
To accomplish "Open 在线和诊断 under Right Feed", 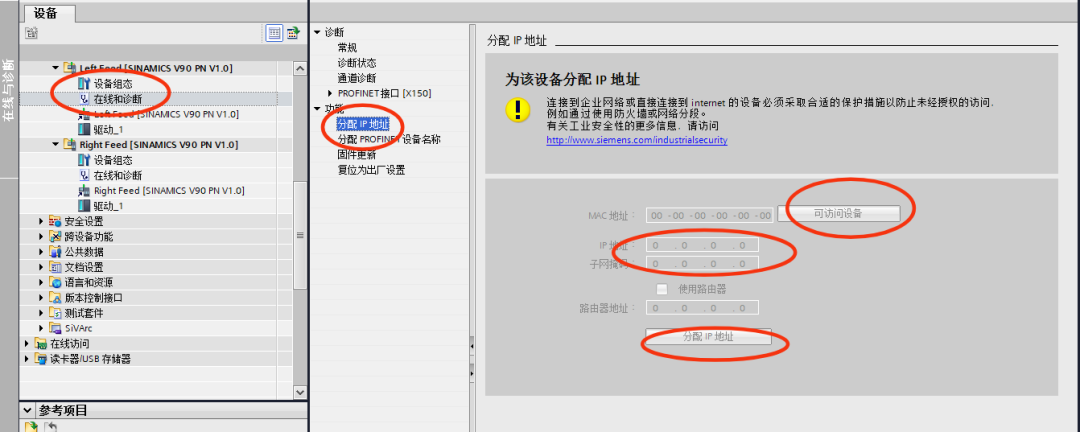I will point(118,175).
